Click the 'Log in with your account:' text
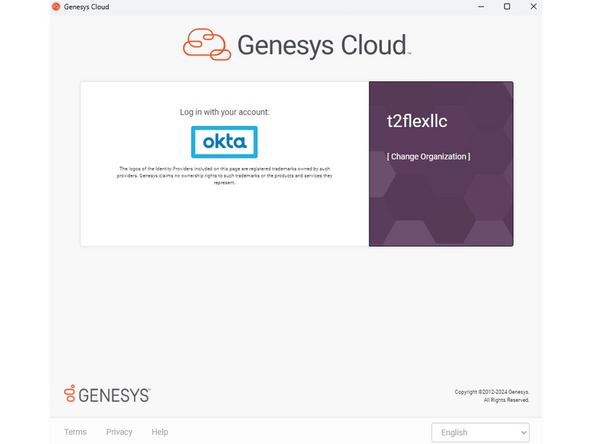This screenshot has height=444, width=592. pos(225,112)
